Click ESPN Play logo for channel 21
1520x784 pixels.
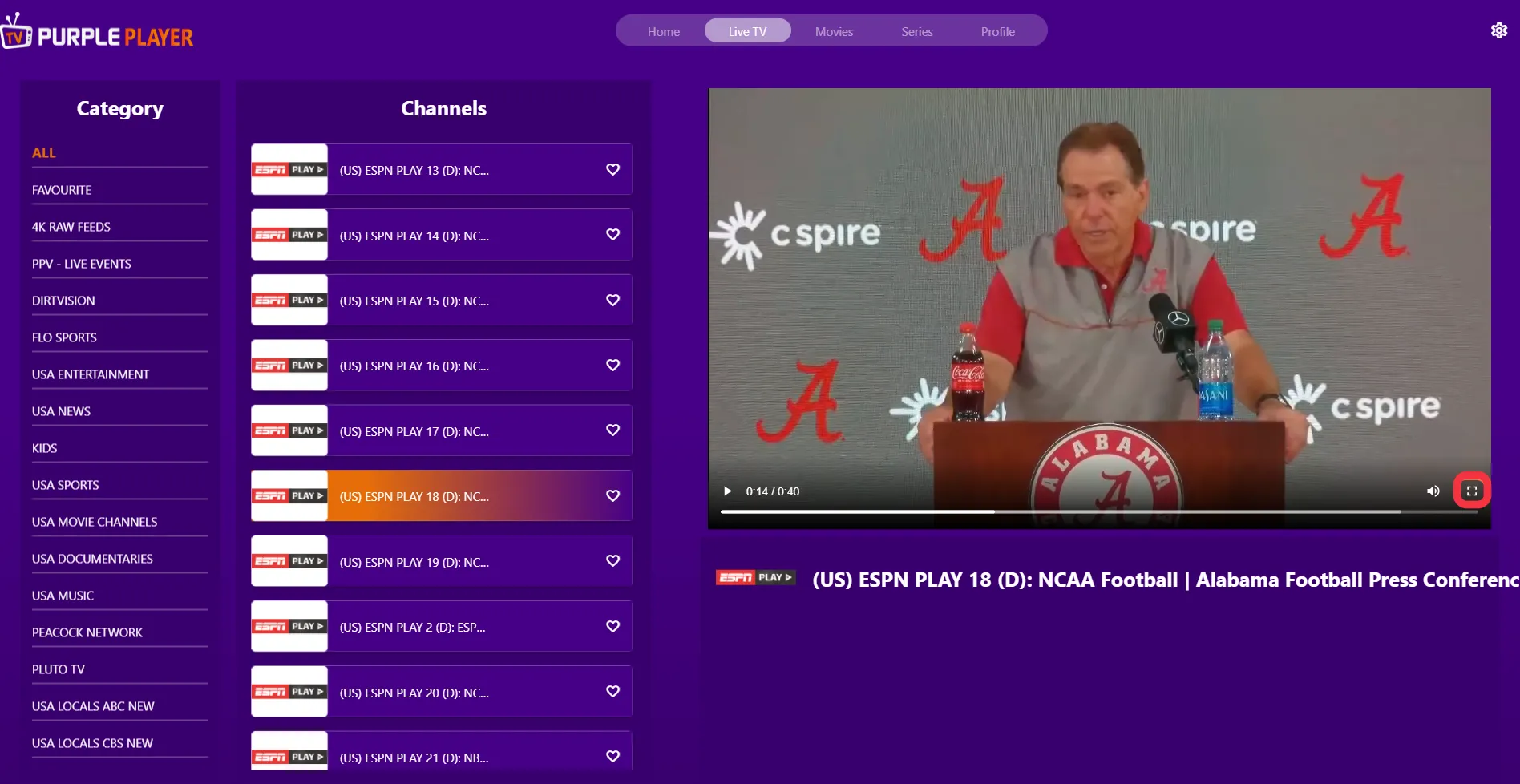coord(289,751)
